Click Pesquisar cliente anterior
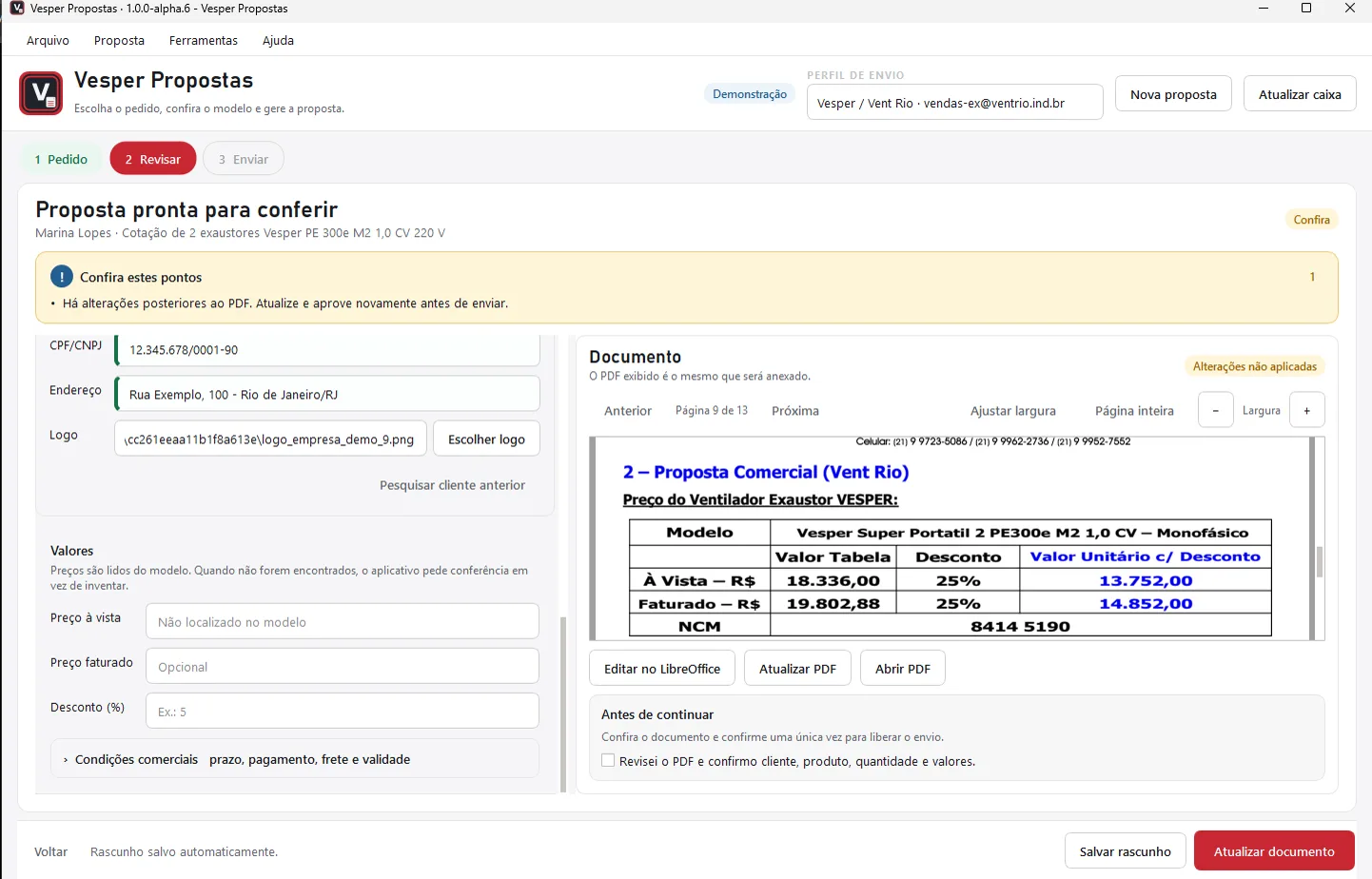The height and width of the screenshot is (879, 1372). (452, 485)
